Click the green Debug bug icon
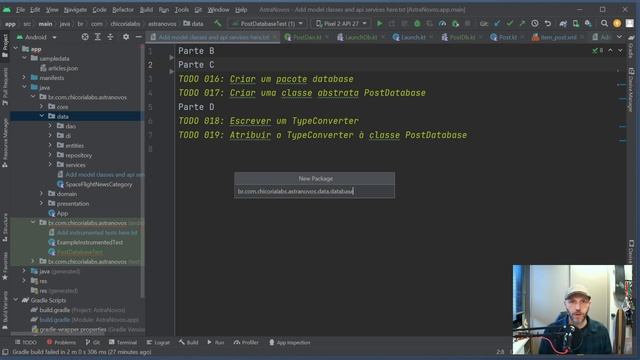 coord(417,24)
